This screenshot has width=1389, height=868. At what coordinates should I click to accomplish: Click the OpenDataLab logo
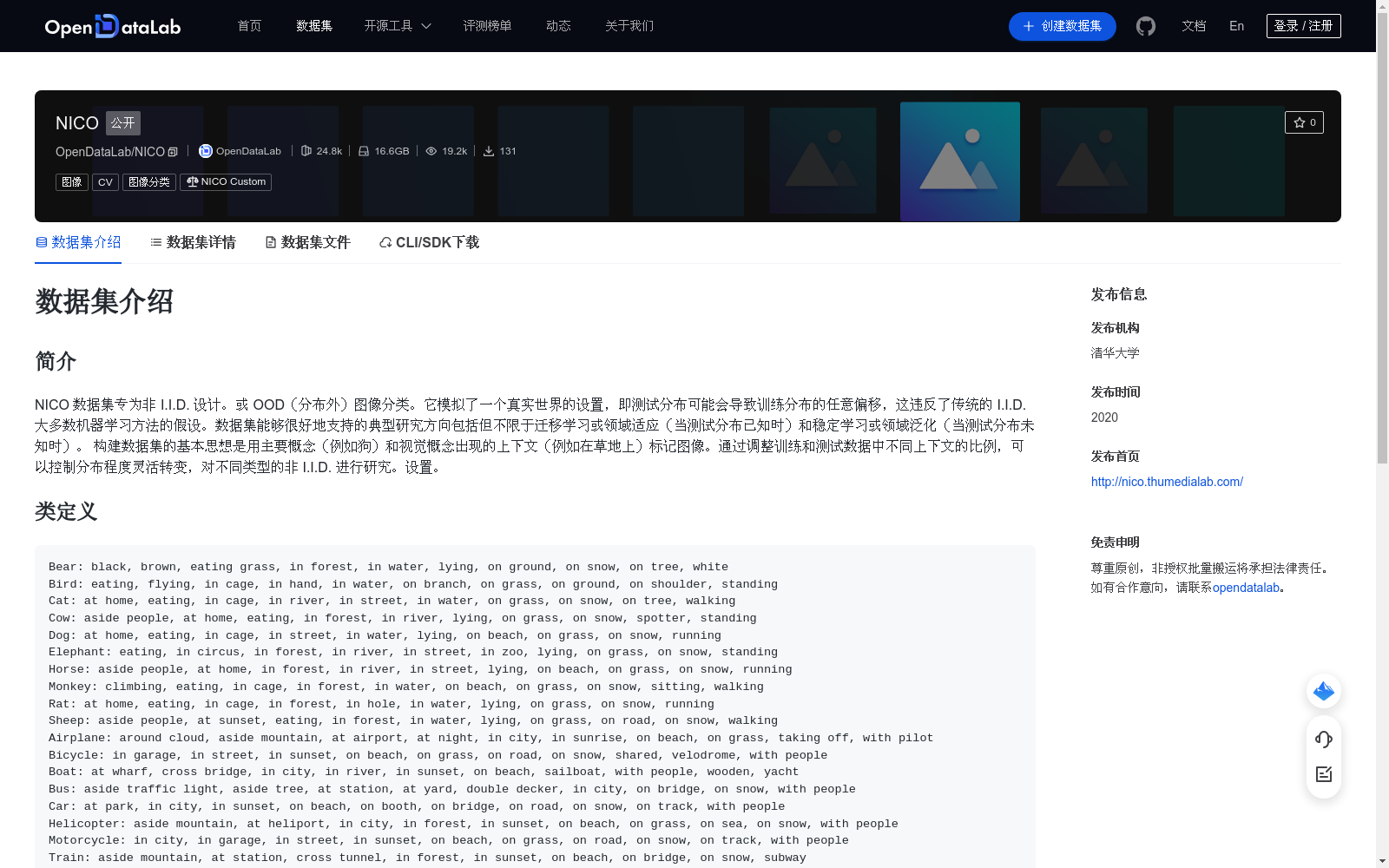113,26
